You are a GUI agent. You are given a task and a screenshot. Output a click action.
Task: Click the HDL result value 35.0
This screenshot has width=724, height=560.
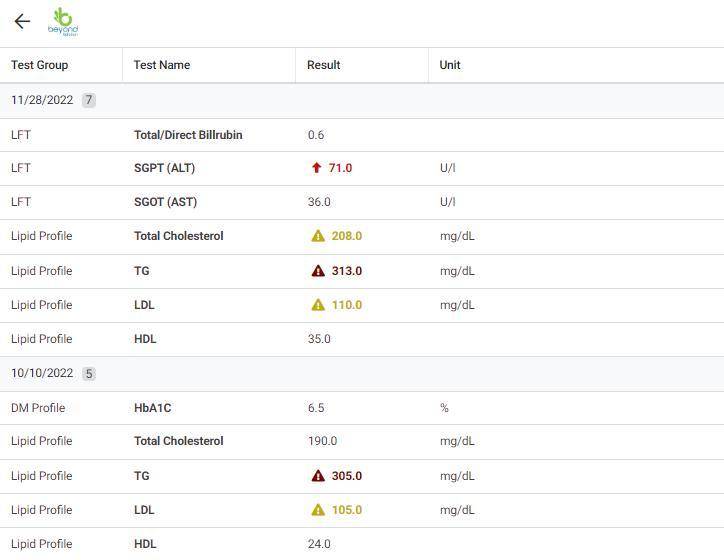(x=319, y=339)
